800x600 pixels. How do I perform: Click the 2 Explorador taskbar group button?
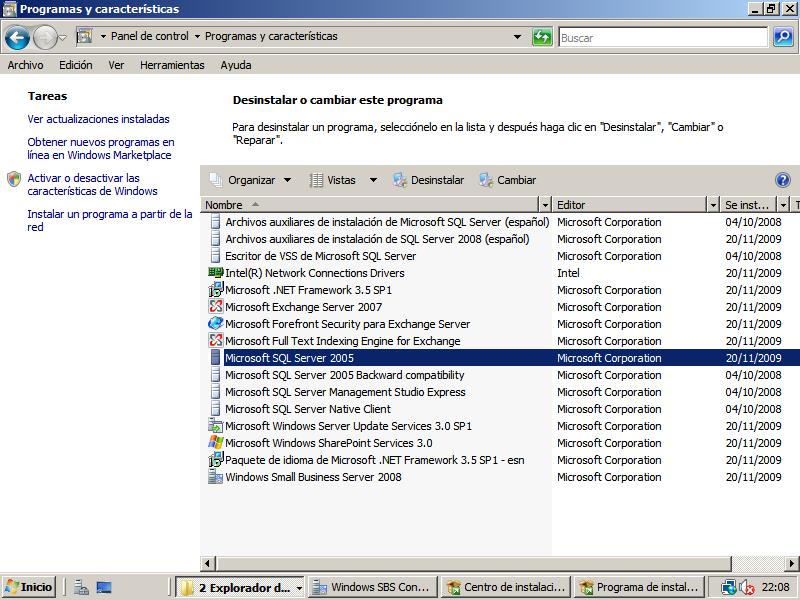coord(240,587)
